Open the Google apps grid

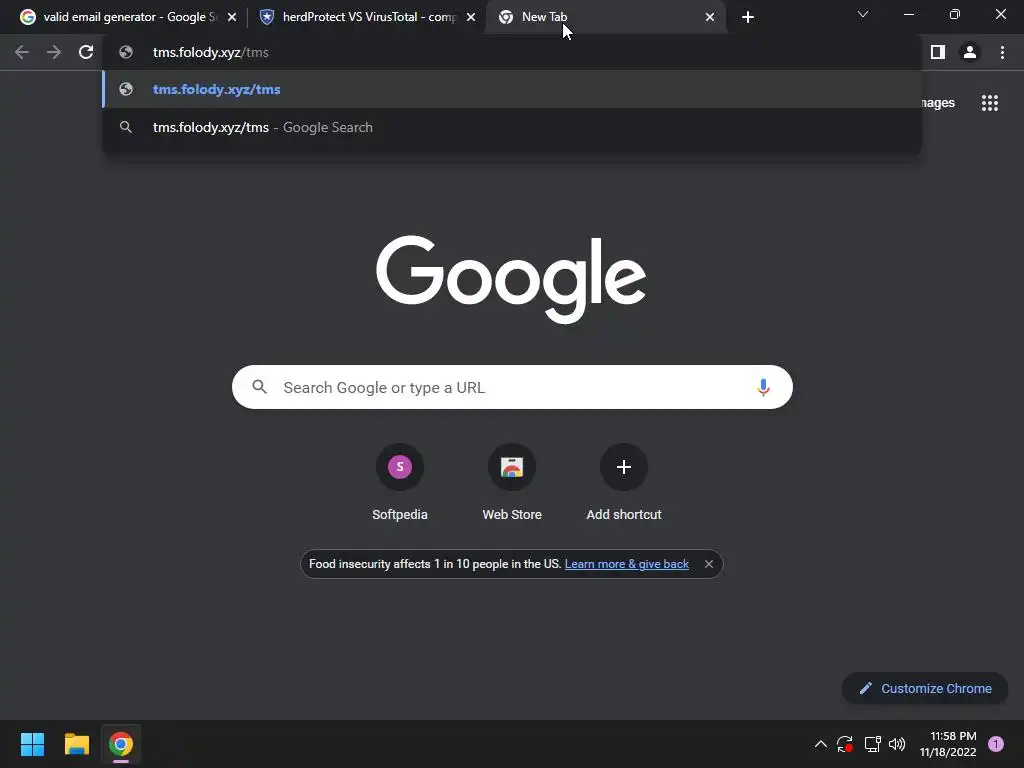(x=990, y=103)
